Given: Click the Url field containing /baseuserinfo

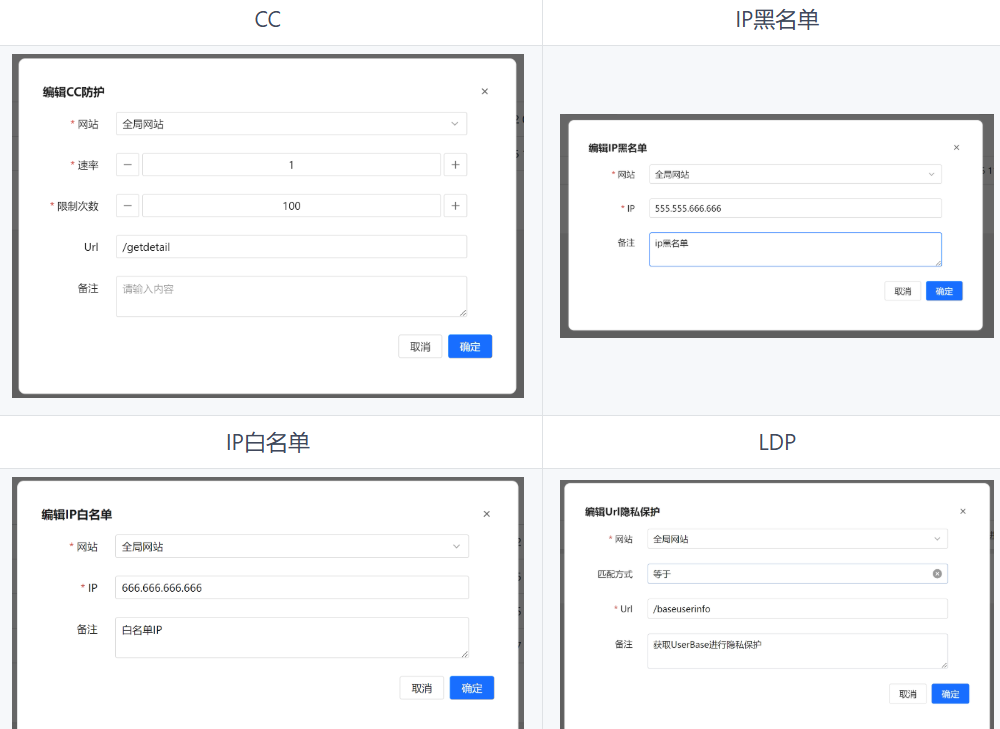Looking at the screenshot, I should click(x=797, y=608).
